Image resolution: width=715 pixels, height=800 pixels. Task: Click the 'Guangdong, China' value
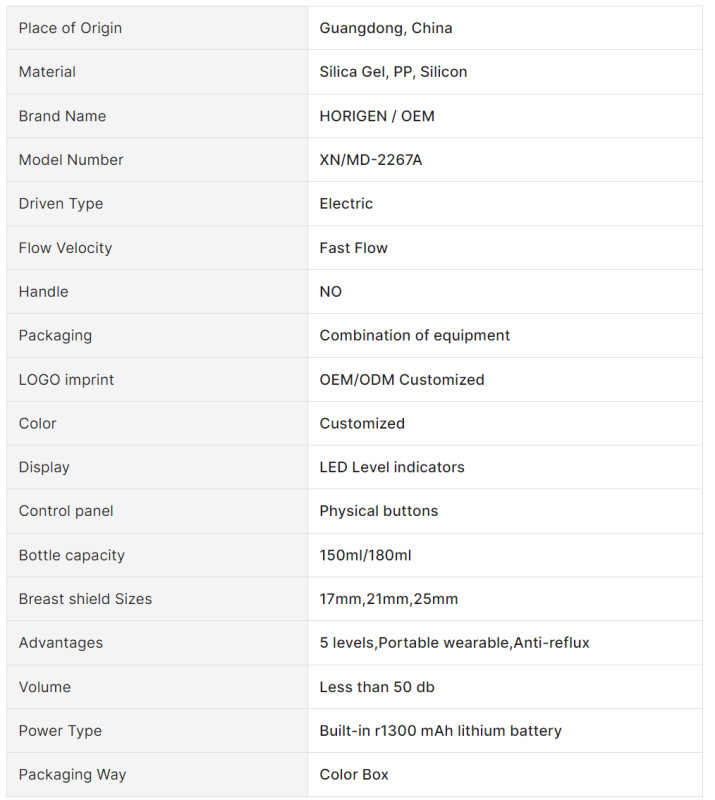coord(386,28)
